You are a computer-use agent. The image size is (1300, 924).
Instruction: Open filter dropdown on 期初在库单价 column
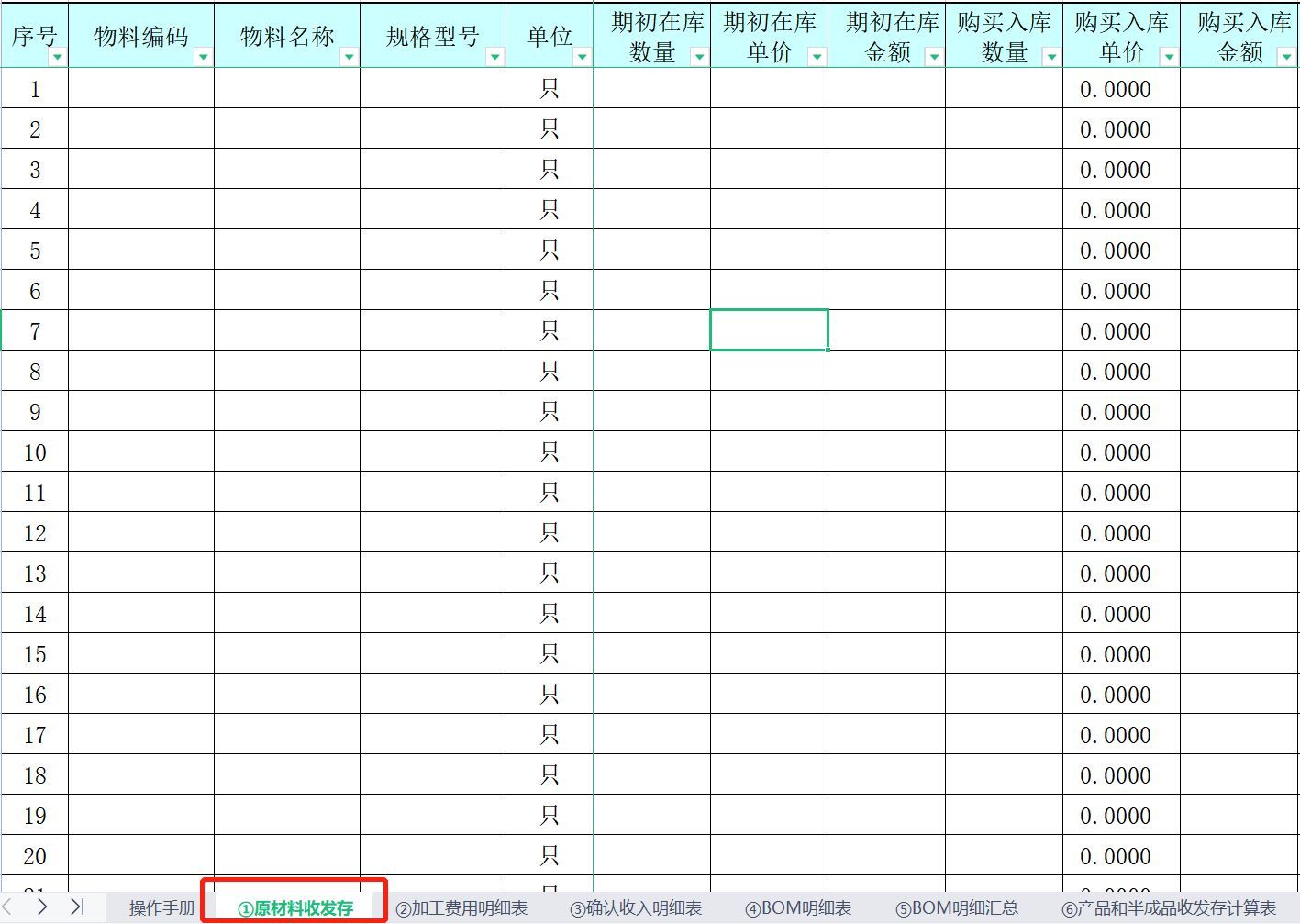pyautogui.click(x=817, y=58)
